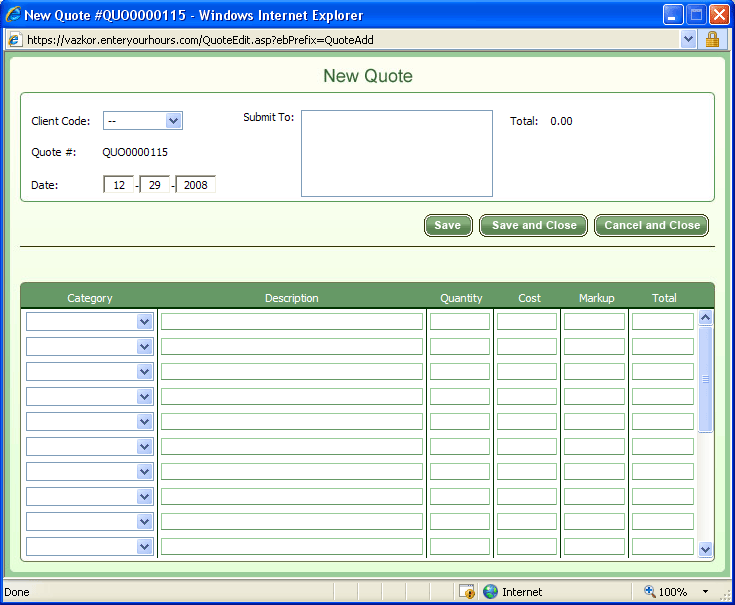The height and width of the screenshot is (605, 735).
Task: Click the Save and Close button
Action: click(534, 225)
